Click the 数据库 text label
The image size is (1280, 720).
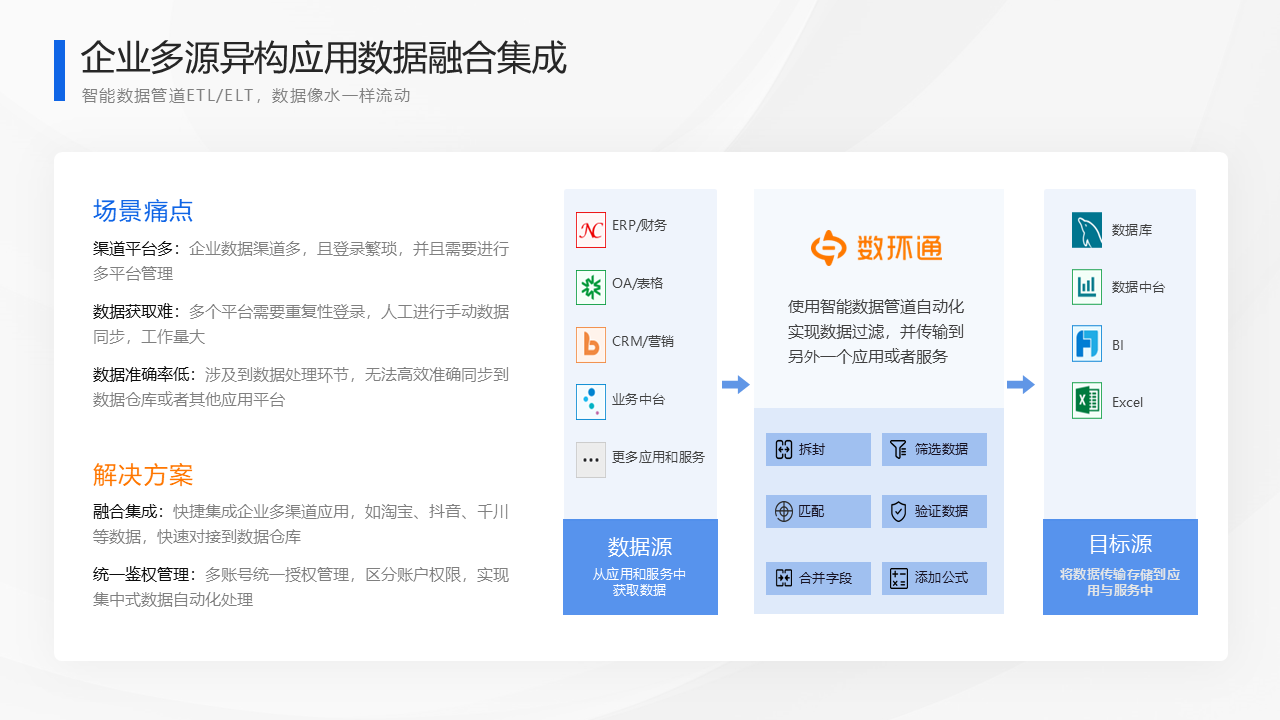click(x=1132, y=230)
